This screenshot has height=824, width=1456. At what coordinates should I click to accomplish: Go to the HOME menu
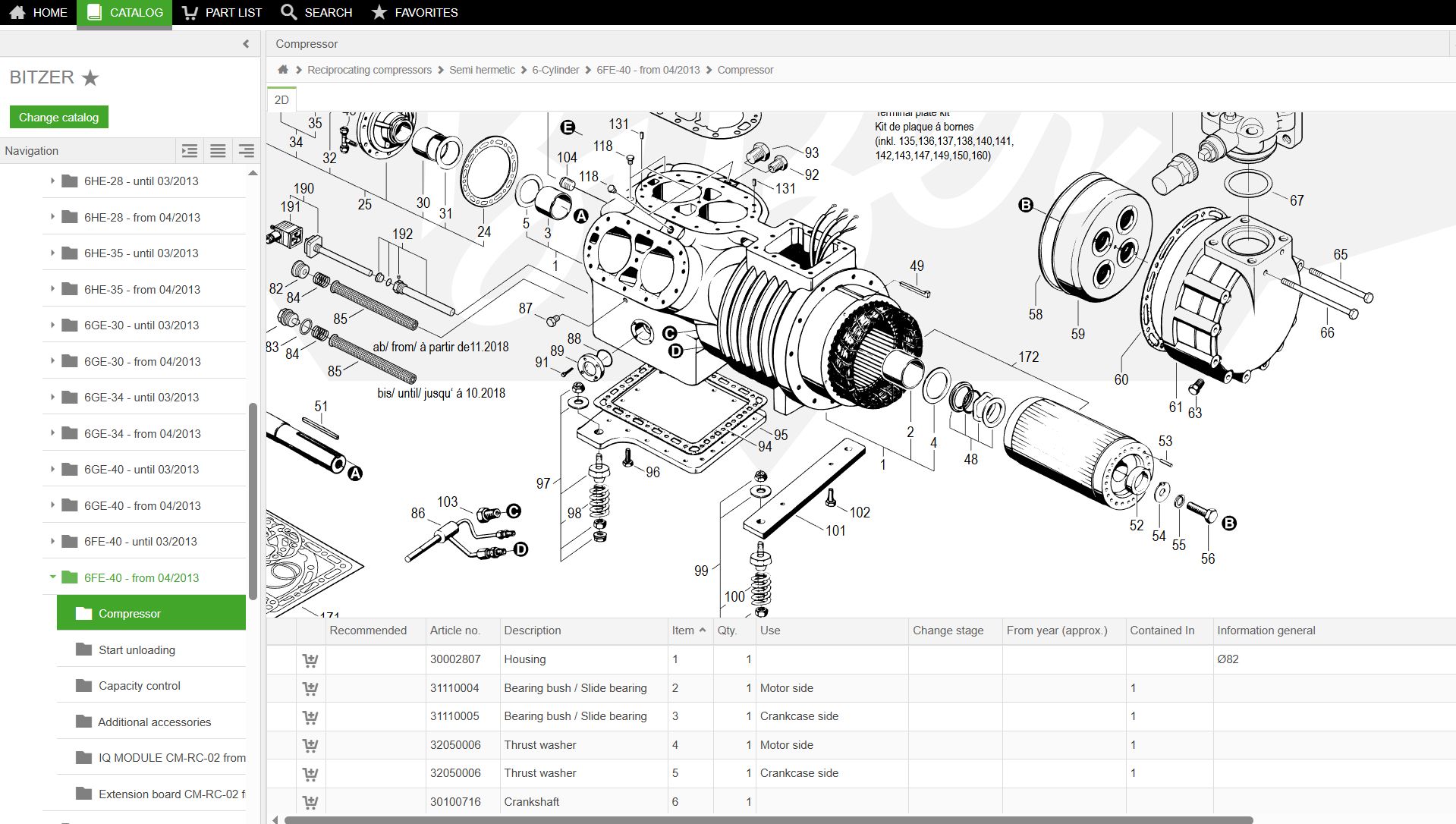pos(38,13)
